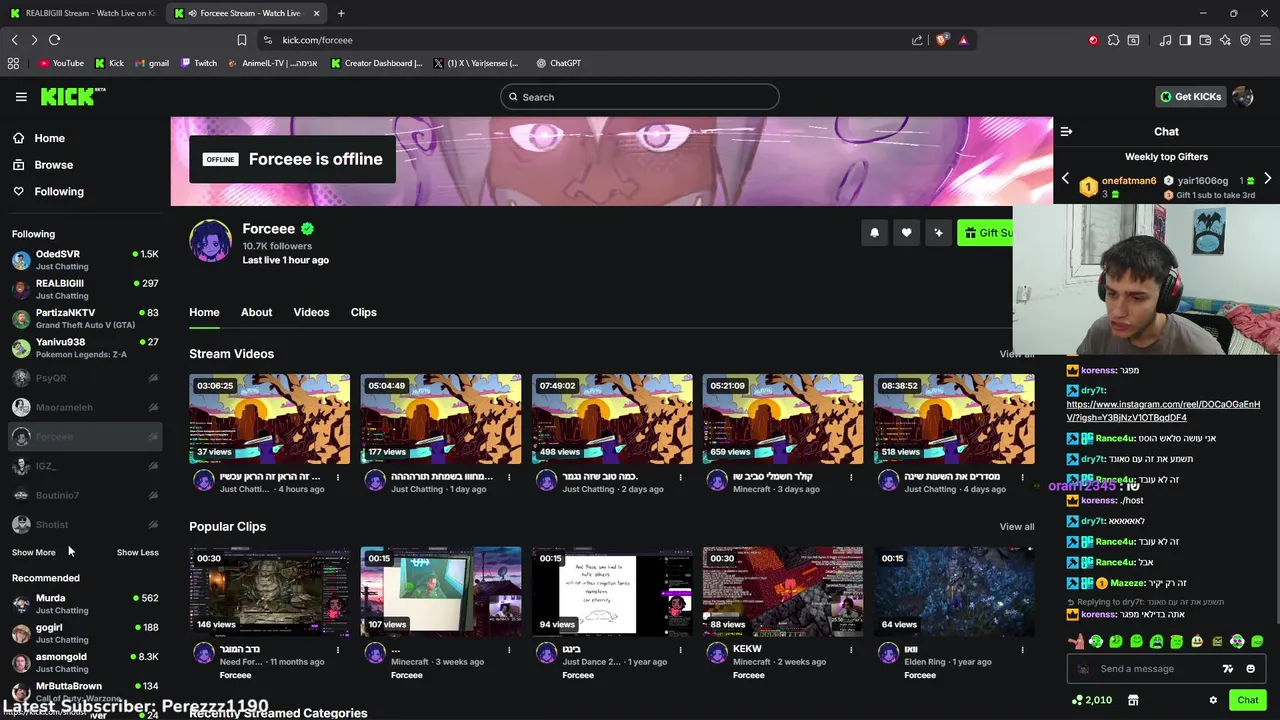Open REALBIGIII channel in Following list

85,289
